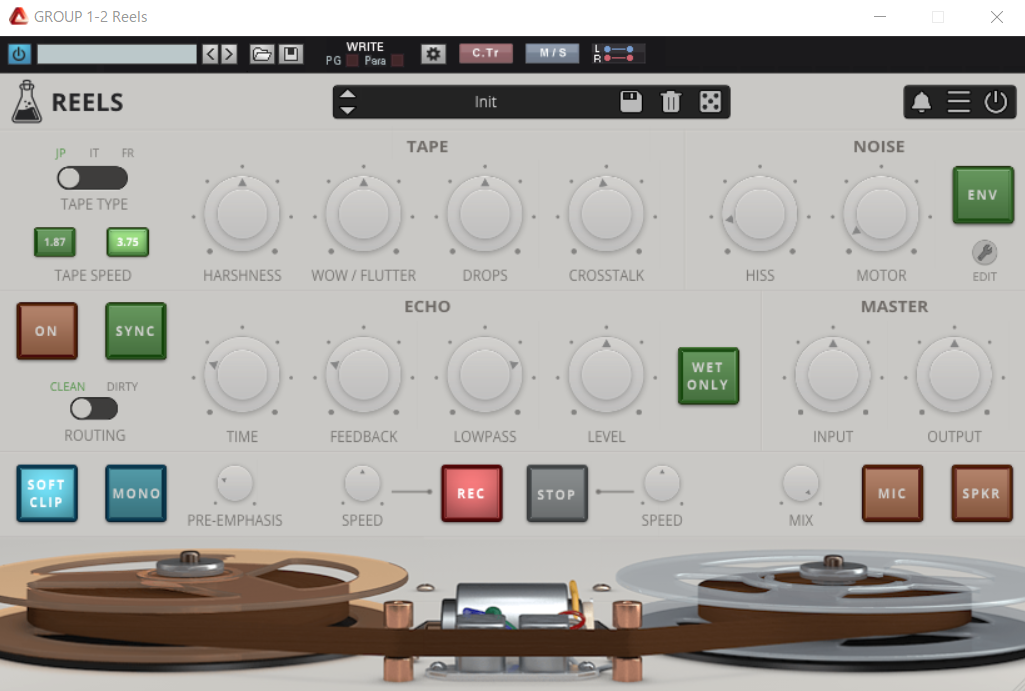
Task: Save preset using host floppy disk icon
Action: coord(291,54)
